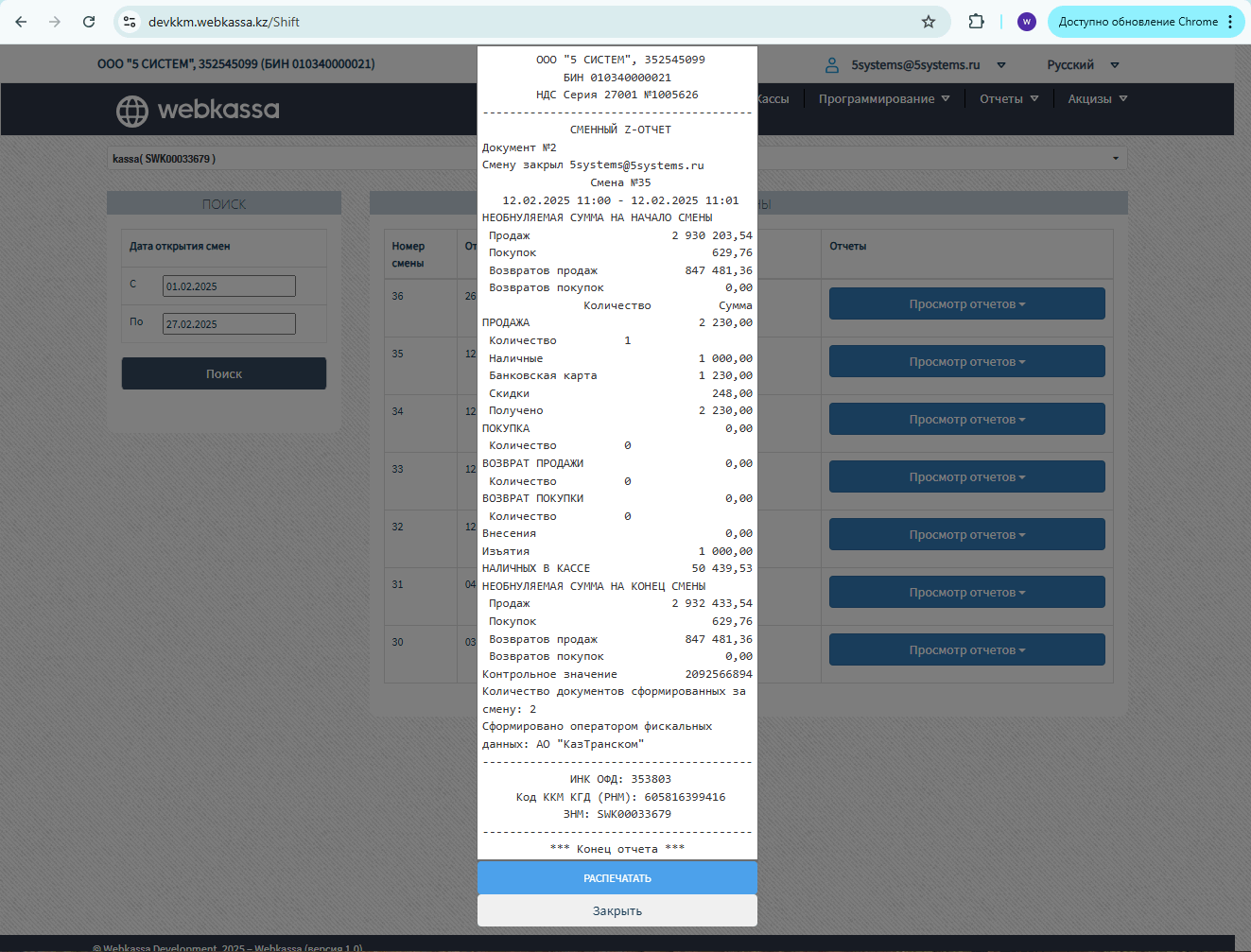Reload the page with refresh icon

click(x=89, y=22)
